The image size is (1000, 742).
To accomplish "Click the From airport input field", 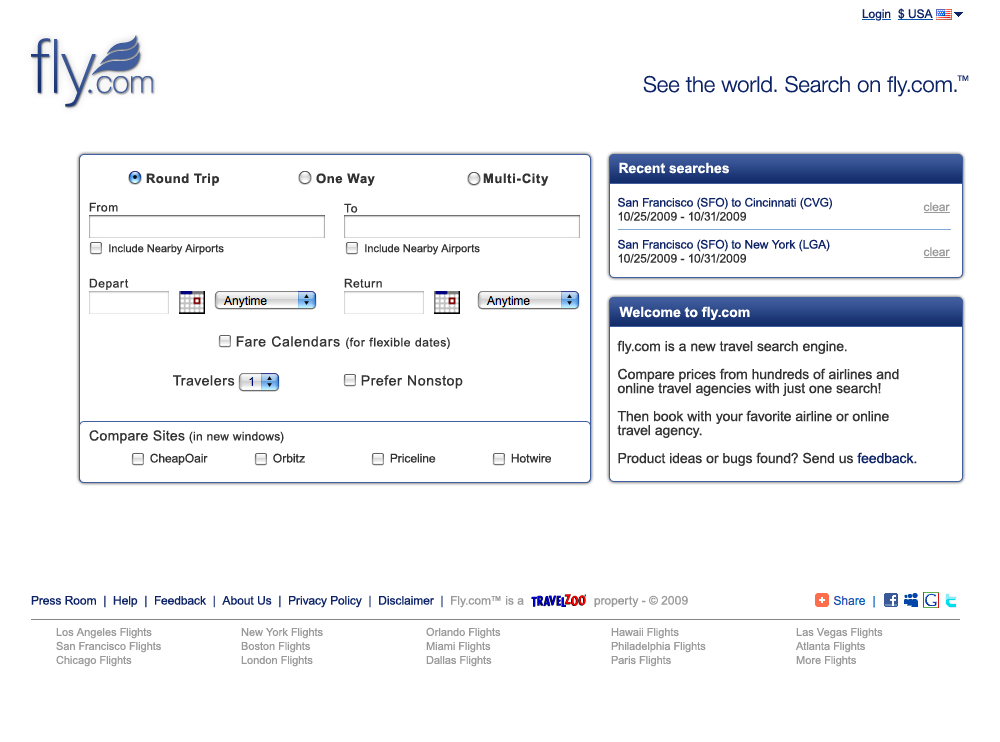I will [x=207, y=226].
